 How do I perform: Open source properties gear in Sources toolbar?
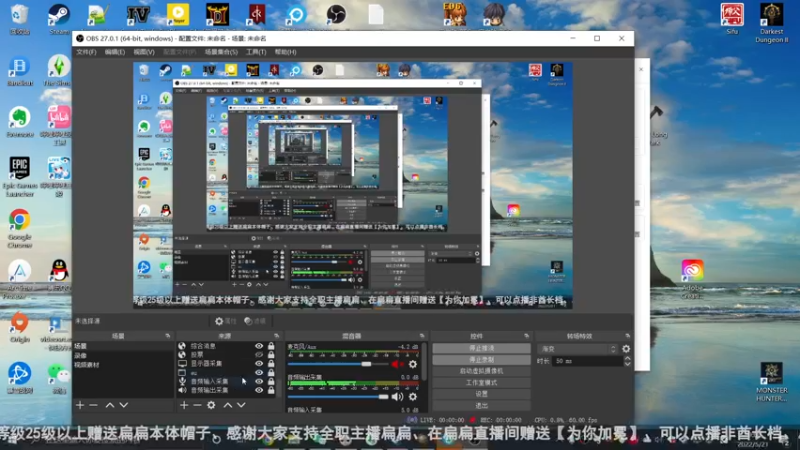click(x=211, y=405)
